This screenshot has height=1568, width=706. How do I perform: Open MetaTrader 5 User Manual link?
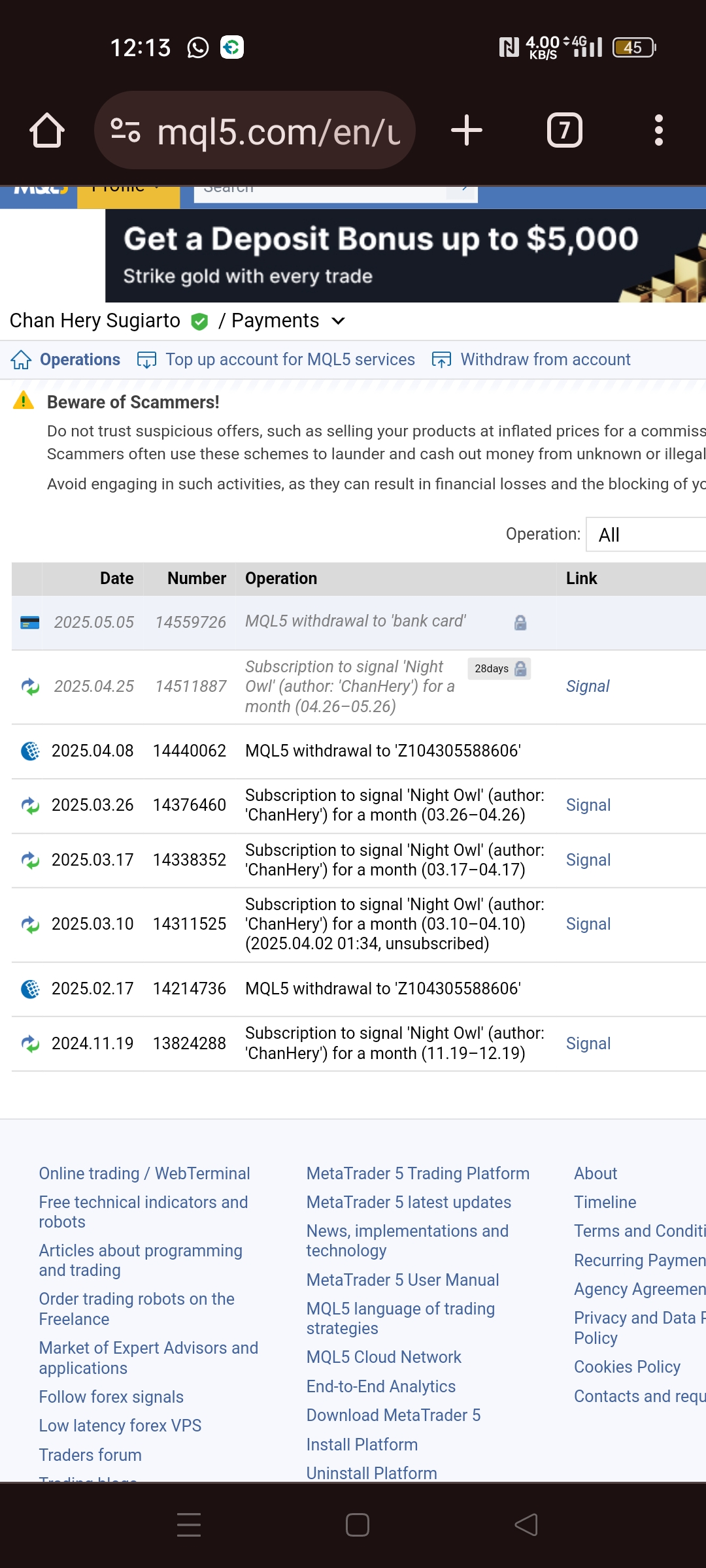click(403, 1280)
